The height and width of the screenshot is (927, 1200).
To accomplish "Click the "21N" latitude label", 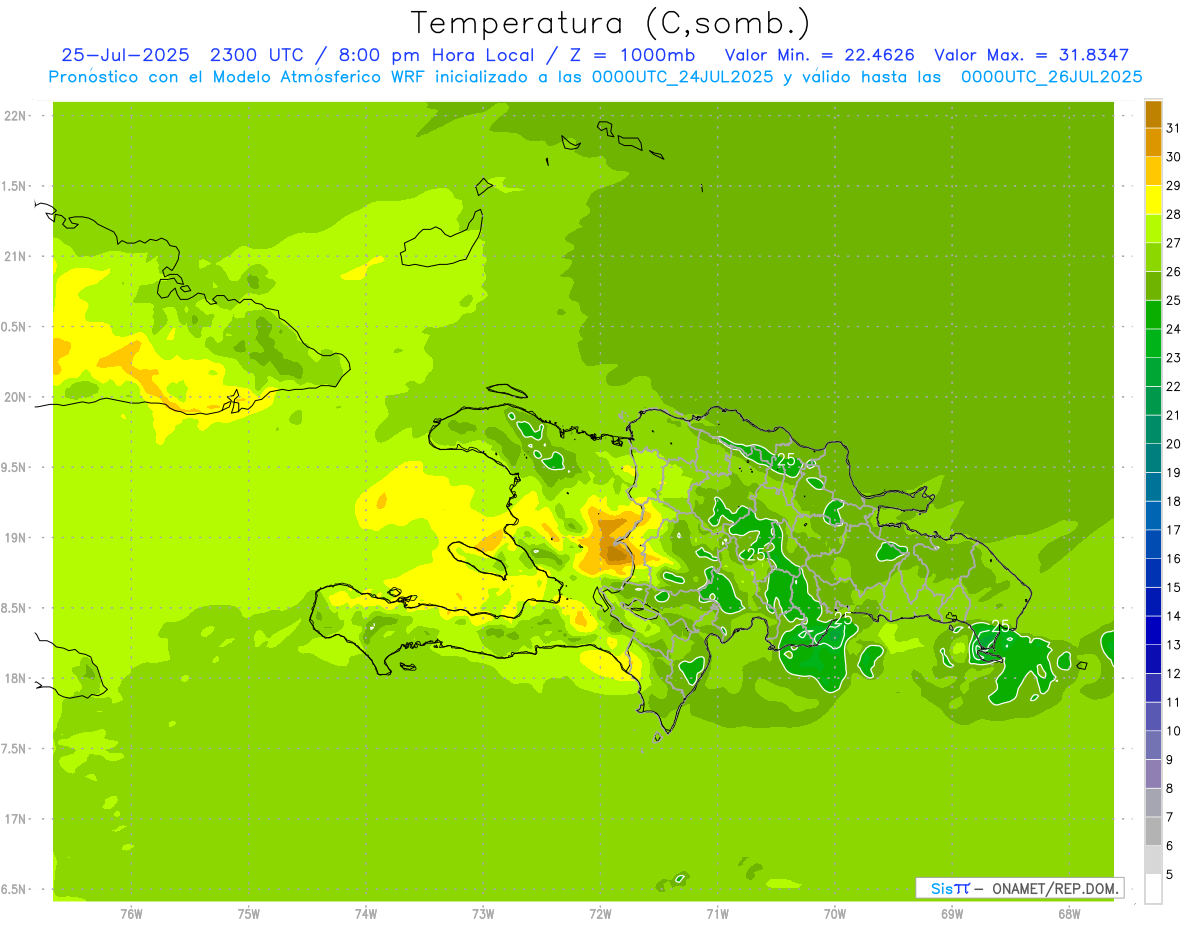I will 14,257.
